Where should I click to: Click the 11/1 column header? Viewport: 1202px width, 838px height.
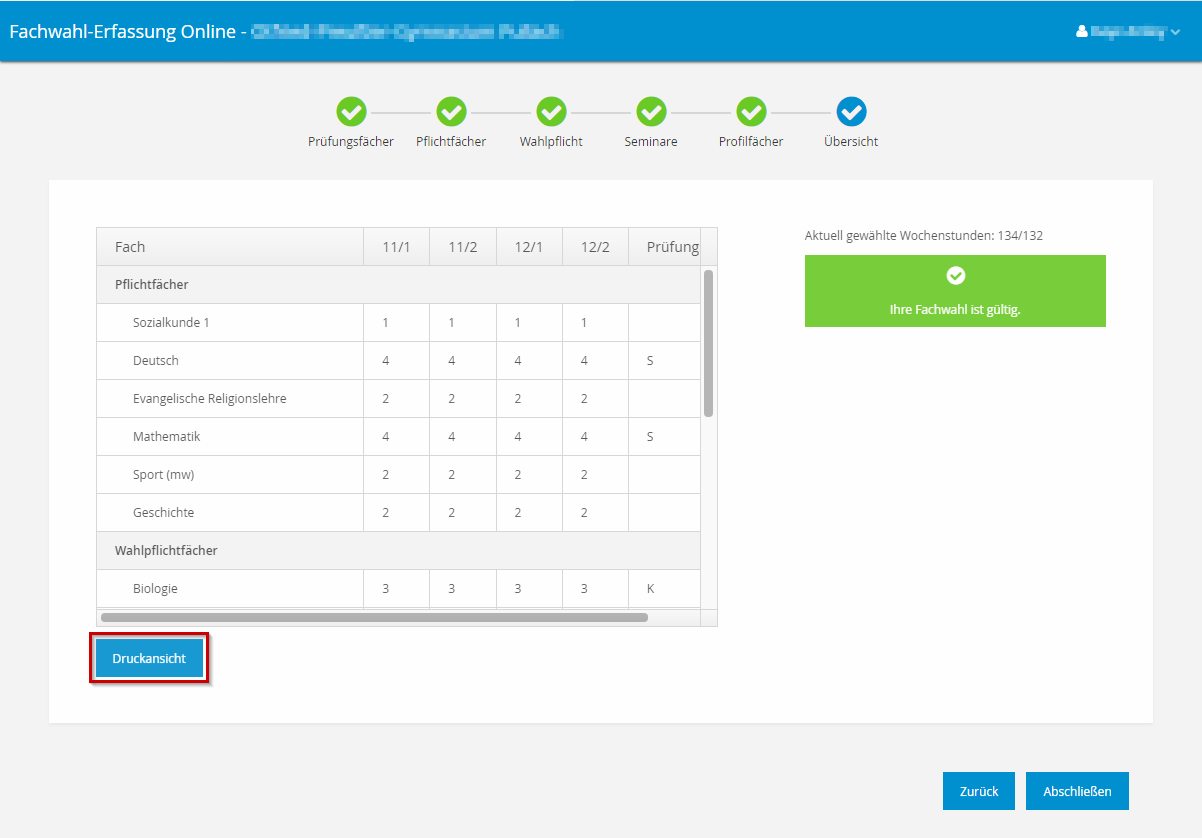[396, 247]
